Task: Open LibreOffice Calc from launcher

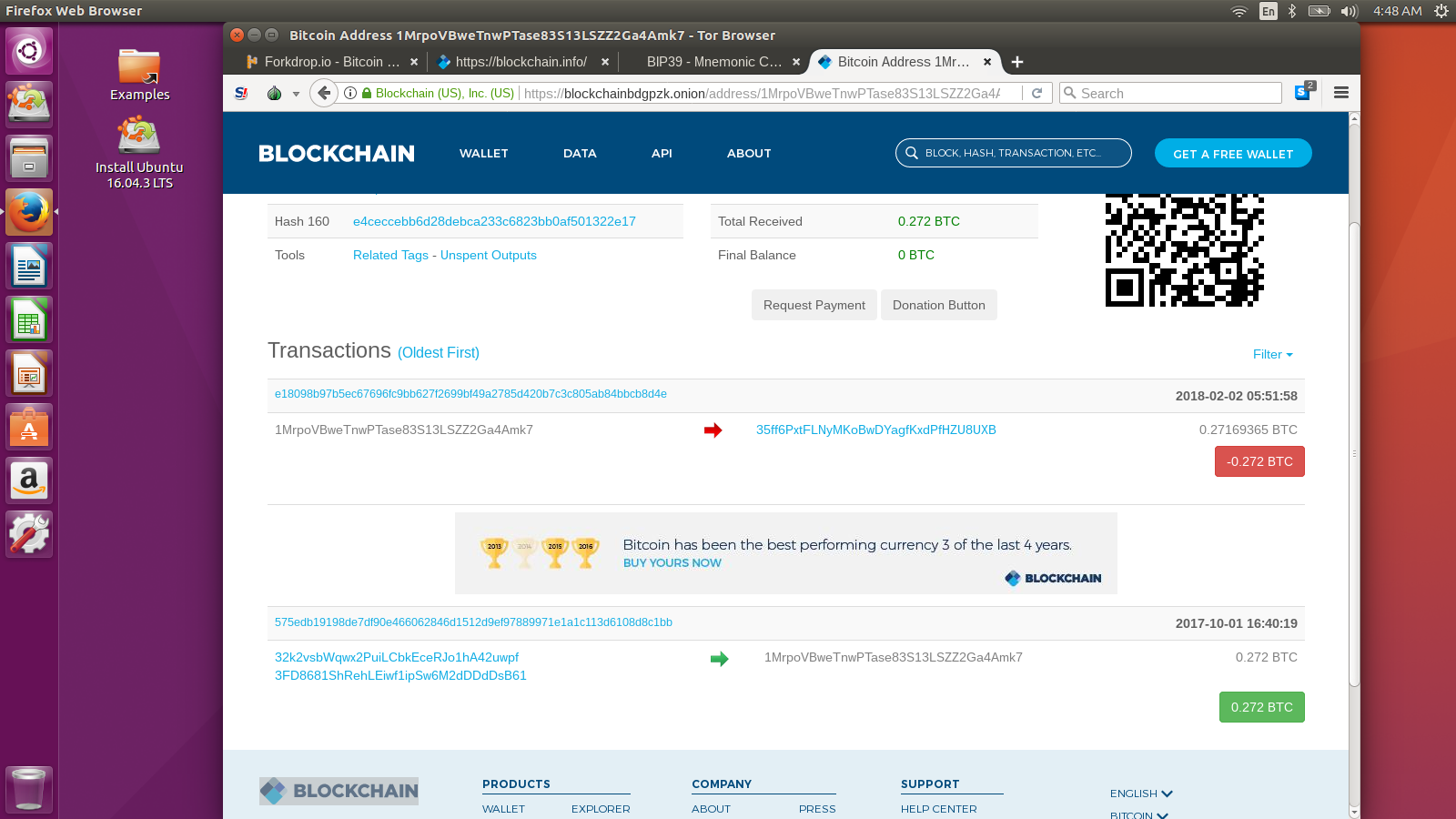Action: [29, 319]
